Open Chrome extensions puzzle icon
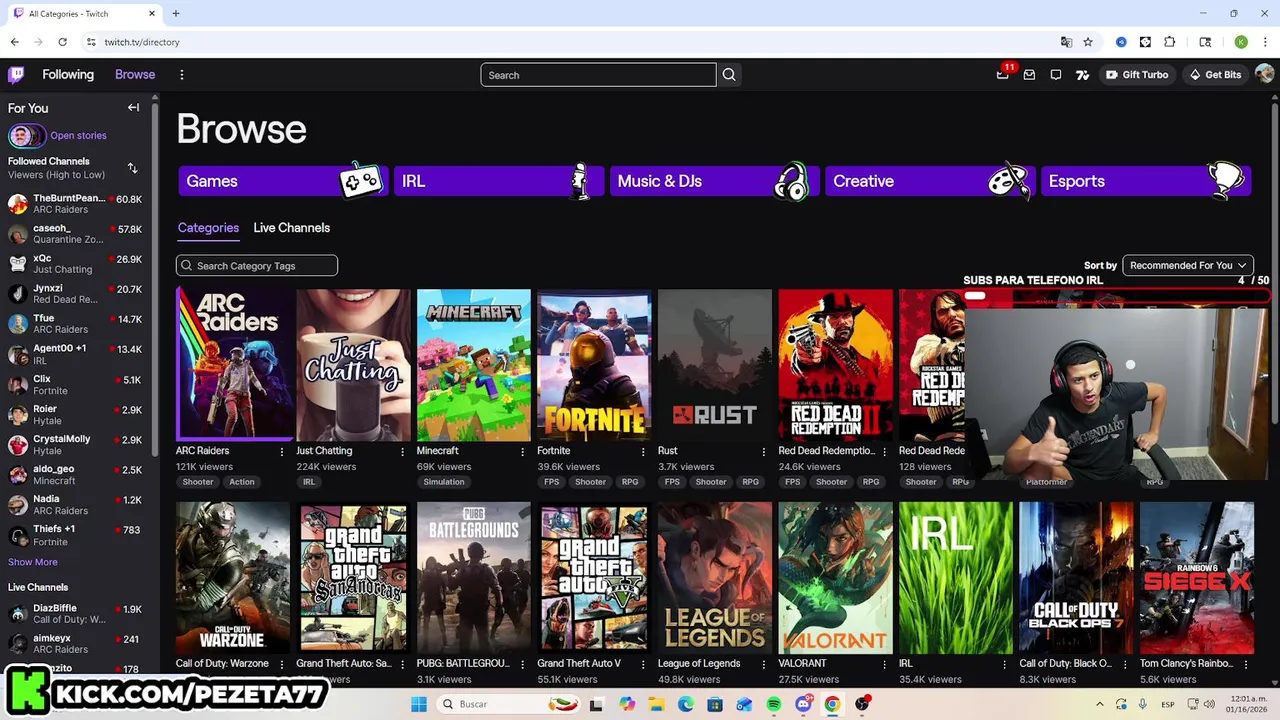This screenshot has height=720, width=1280. pyautogui.click(x=1170, y=42)
